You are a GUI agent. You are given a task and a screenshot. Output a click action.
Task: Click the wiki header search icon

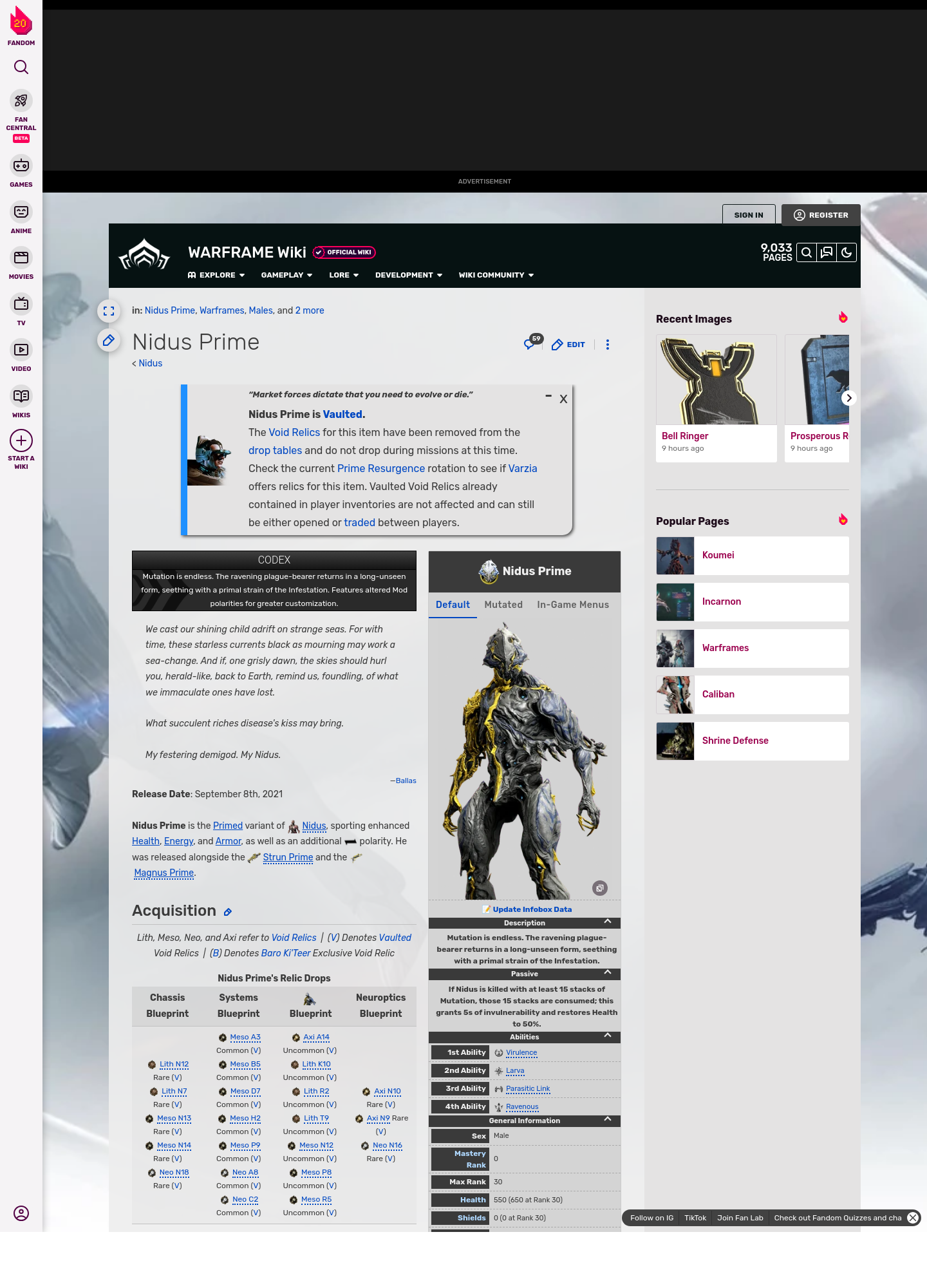[x=807, y=252]
